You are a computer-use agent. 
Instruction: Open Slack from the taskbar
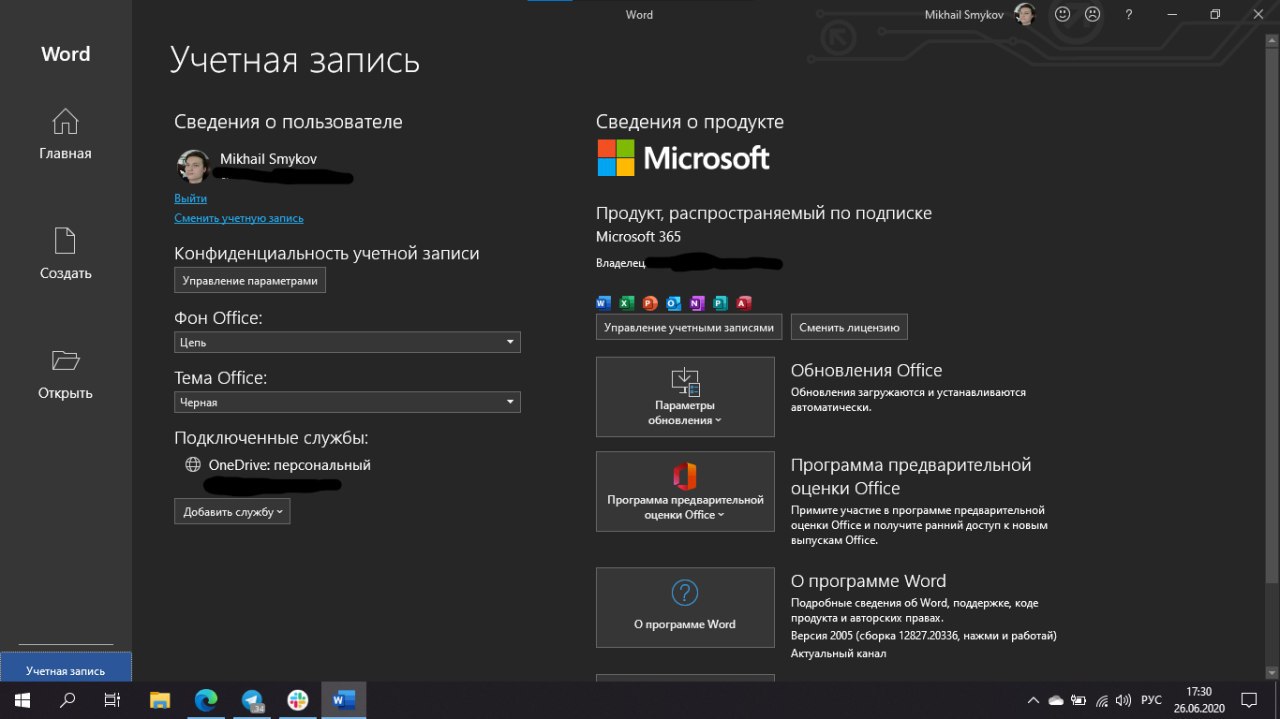pos(298,700)
